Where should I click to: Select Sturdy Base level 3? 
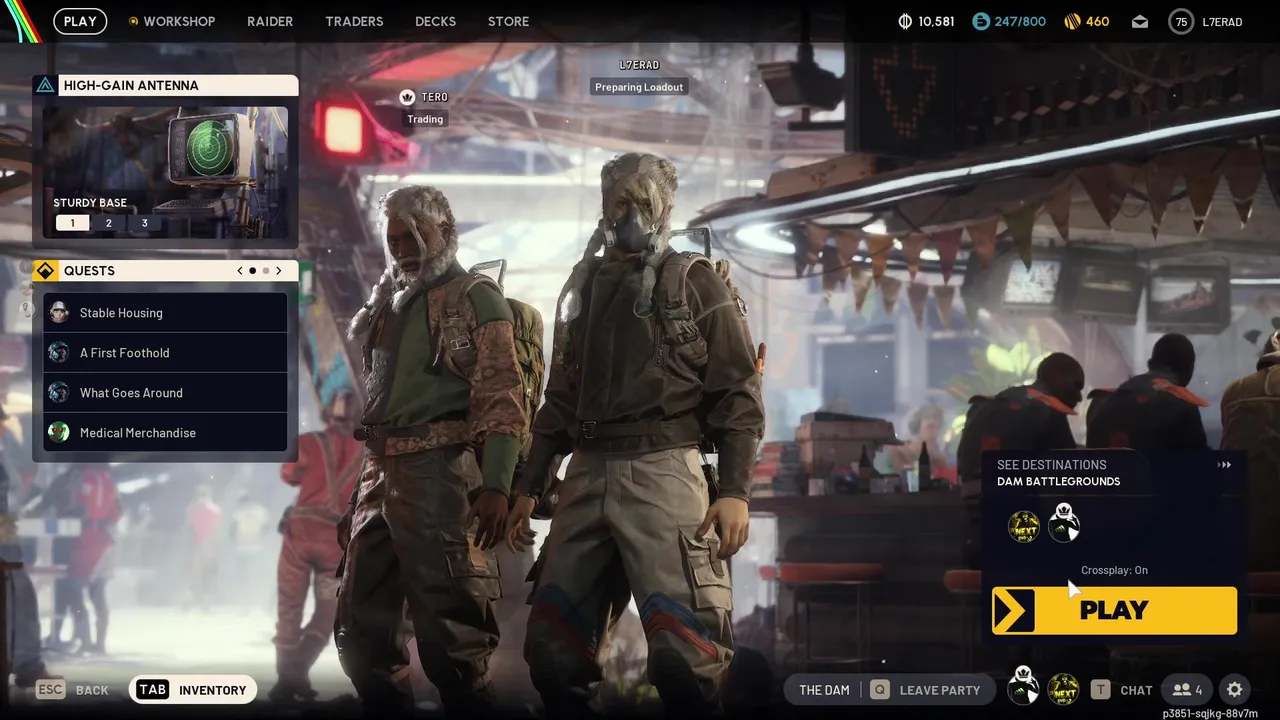tap(144, 223)
